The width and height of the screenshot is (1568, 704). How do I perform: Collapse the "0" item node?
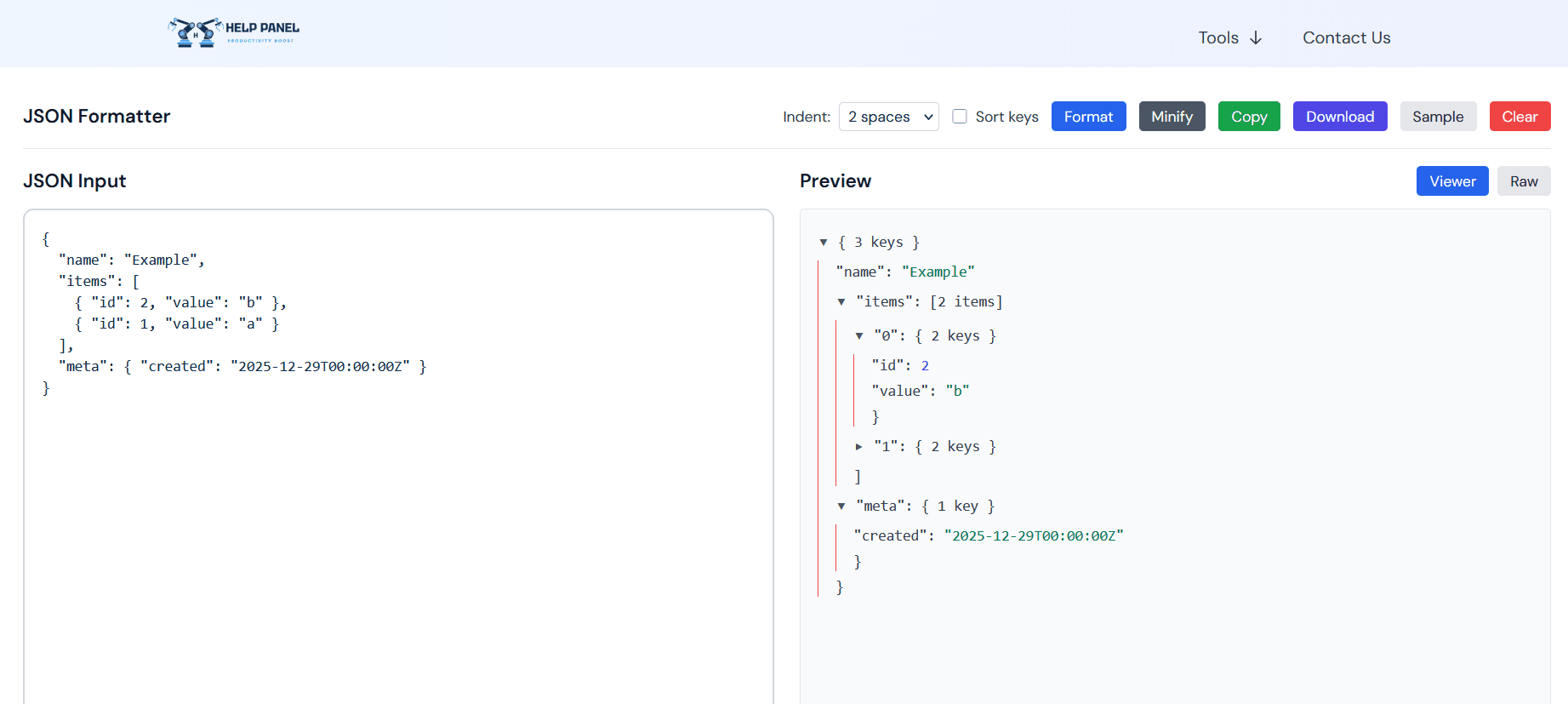(x=859, y=336)
